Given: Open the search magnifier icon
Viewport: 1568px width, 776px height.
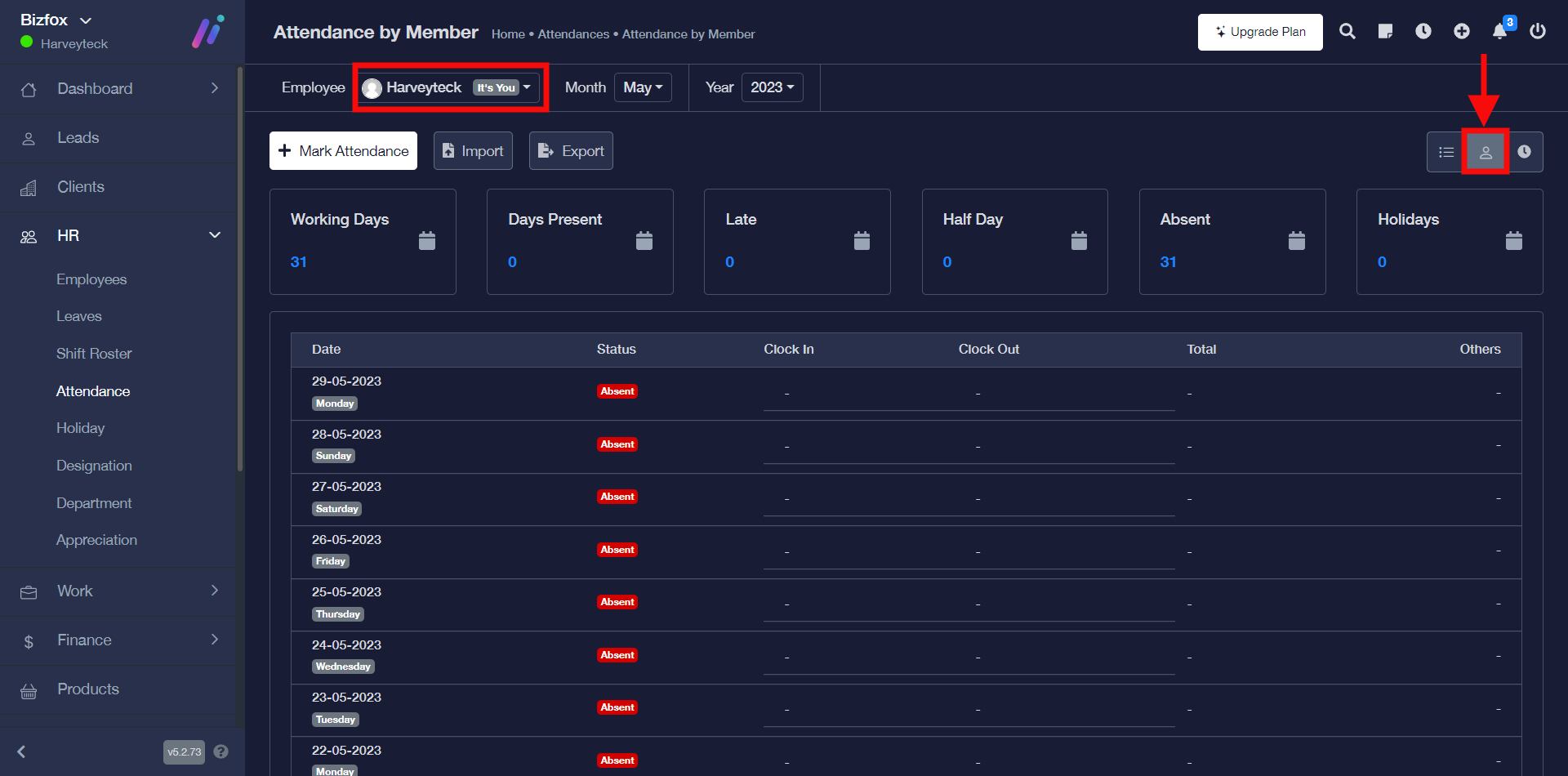Looking at the screenshot, I should click(1347, 32).
